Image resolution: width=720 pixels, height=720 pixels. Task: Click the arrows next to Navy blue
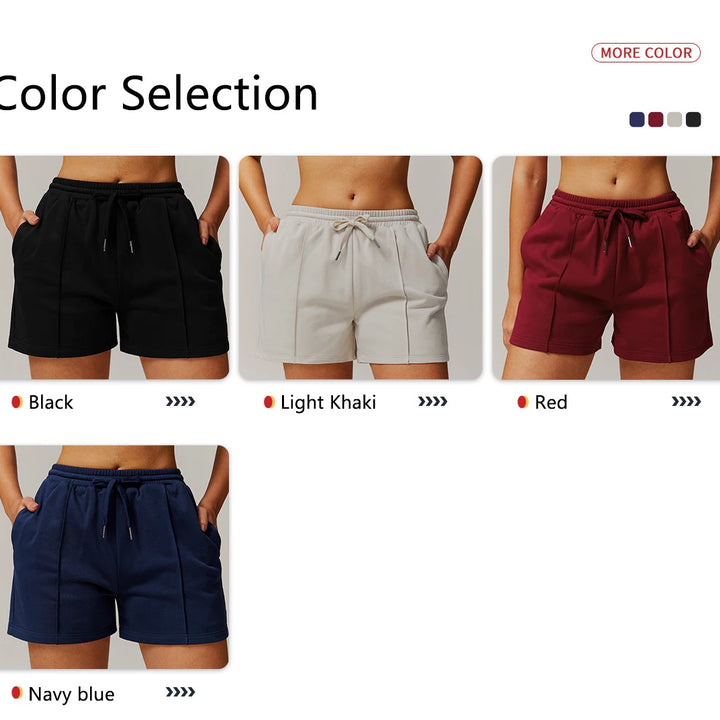180,692
